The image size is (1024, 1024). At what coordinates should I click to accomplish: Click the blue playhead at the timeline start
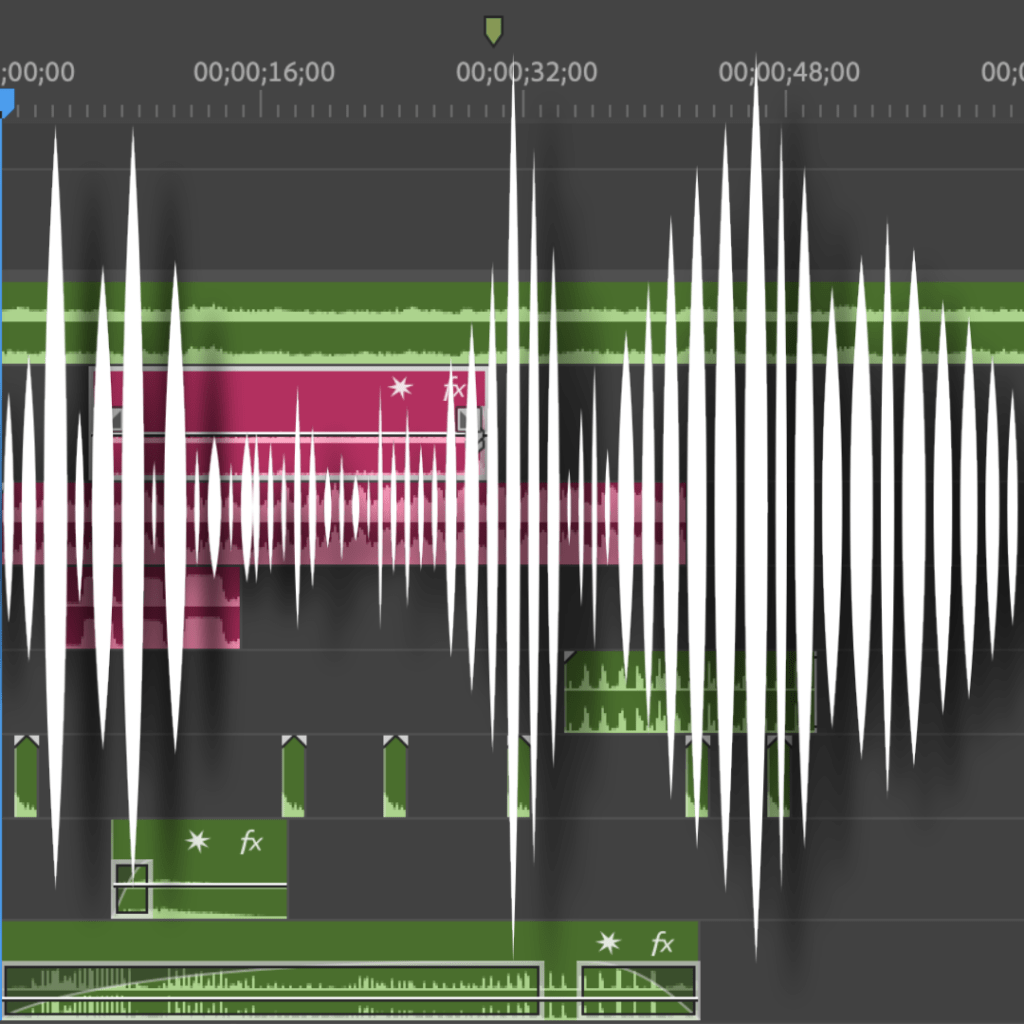(x=6, y=103)
